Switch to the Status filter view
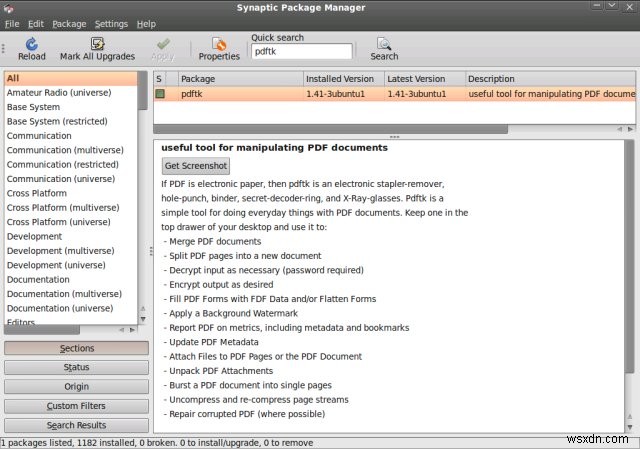This screenshot has height=449, width=640. pos(76,367)
